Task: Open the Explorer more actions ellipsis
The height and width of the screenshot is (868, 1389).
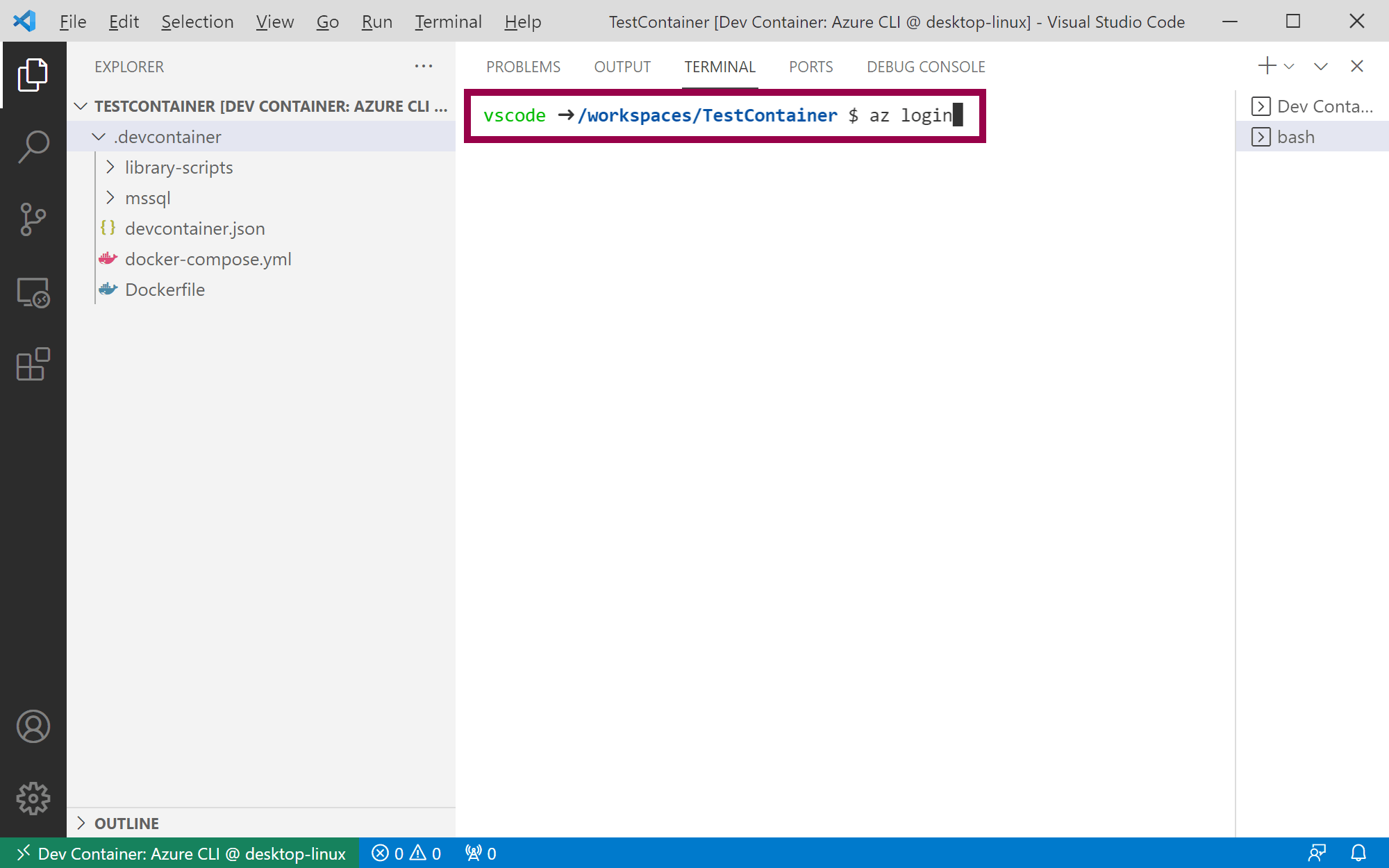Action: (x=423, y=67)
